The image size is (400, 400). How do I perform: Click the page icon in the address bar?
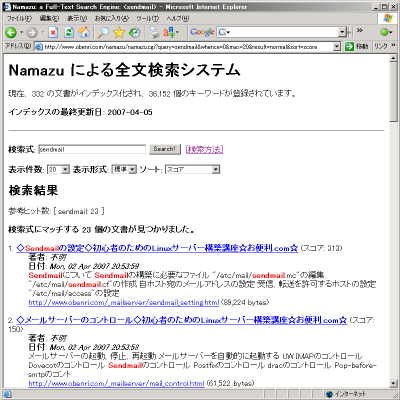39,46
